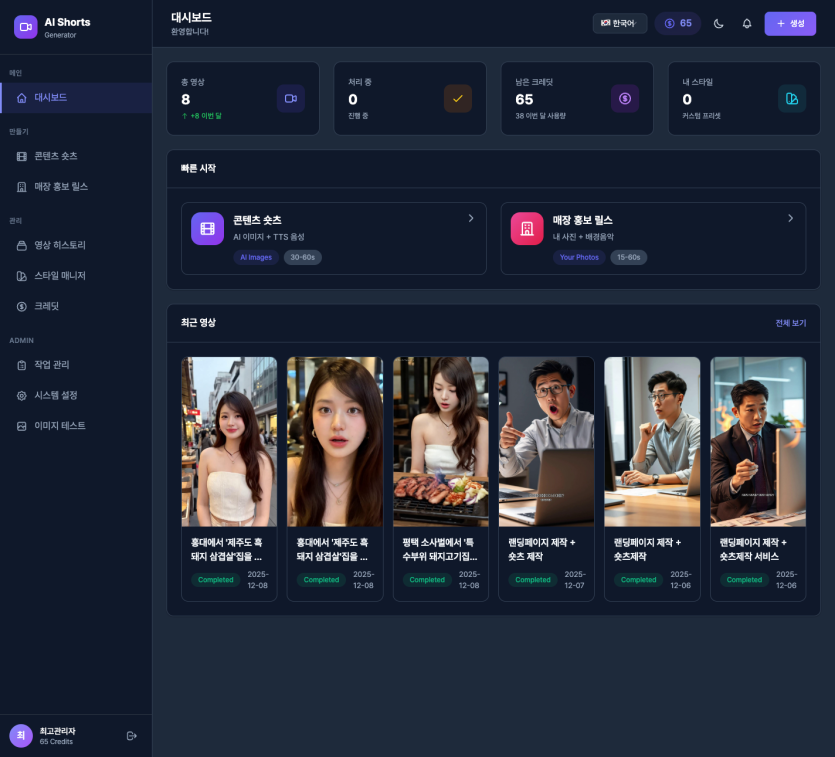835x757 pixels.
Task: Open the 평택 소사벌 pork video thumbnail
Action: point(441,441)
